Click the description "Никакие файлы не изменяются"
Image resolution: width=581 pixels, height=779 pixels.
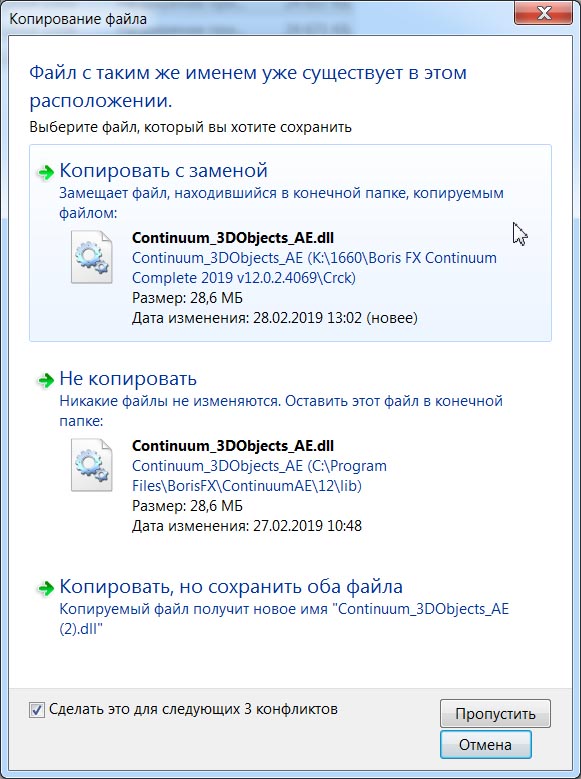click(281, 410)
